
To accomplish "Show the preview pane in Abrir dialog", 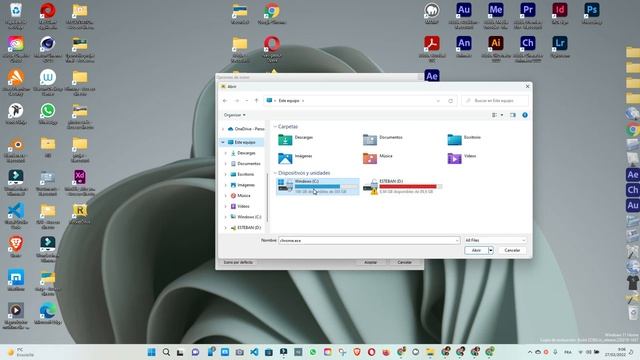I will click(513, 115).
